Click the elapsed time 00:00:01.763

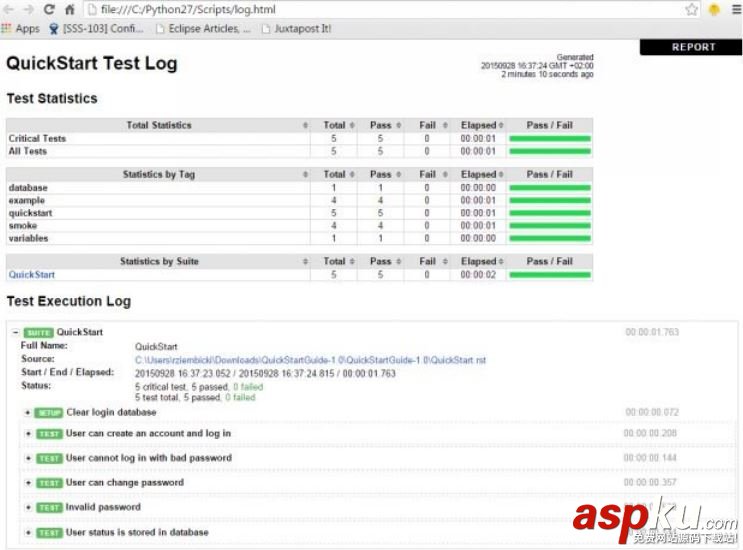point(652,332)
